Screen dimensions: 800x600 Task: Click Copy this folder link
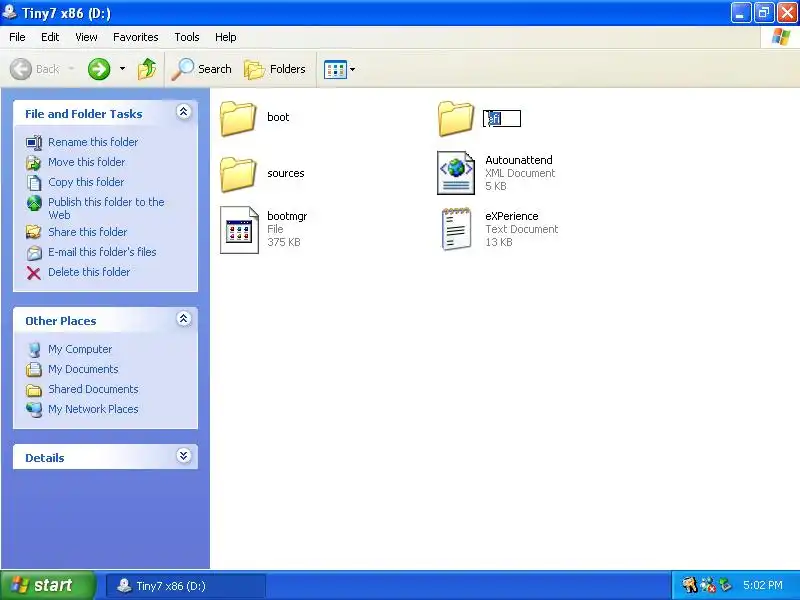(x=86, y=182)
